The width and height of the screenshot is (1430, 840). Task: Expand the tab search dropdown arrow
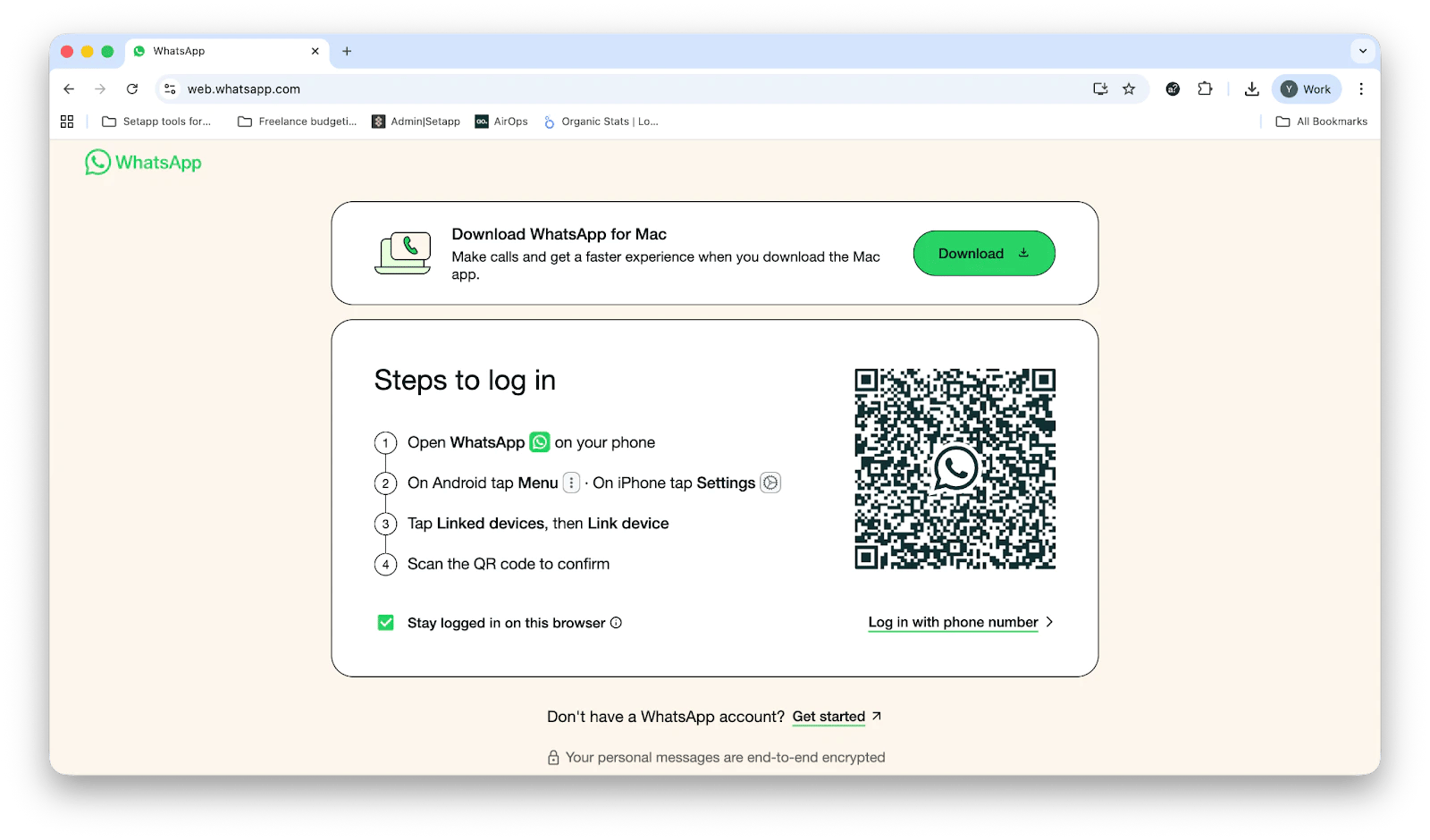point(1362,51)
